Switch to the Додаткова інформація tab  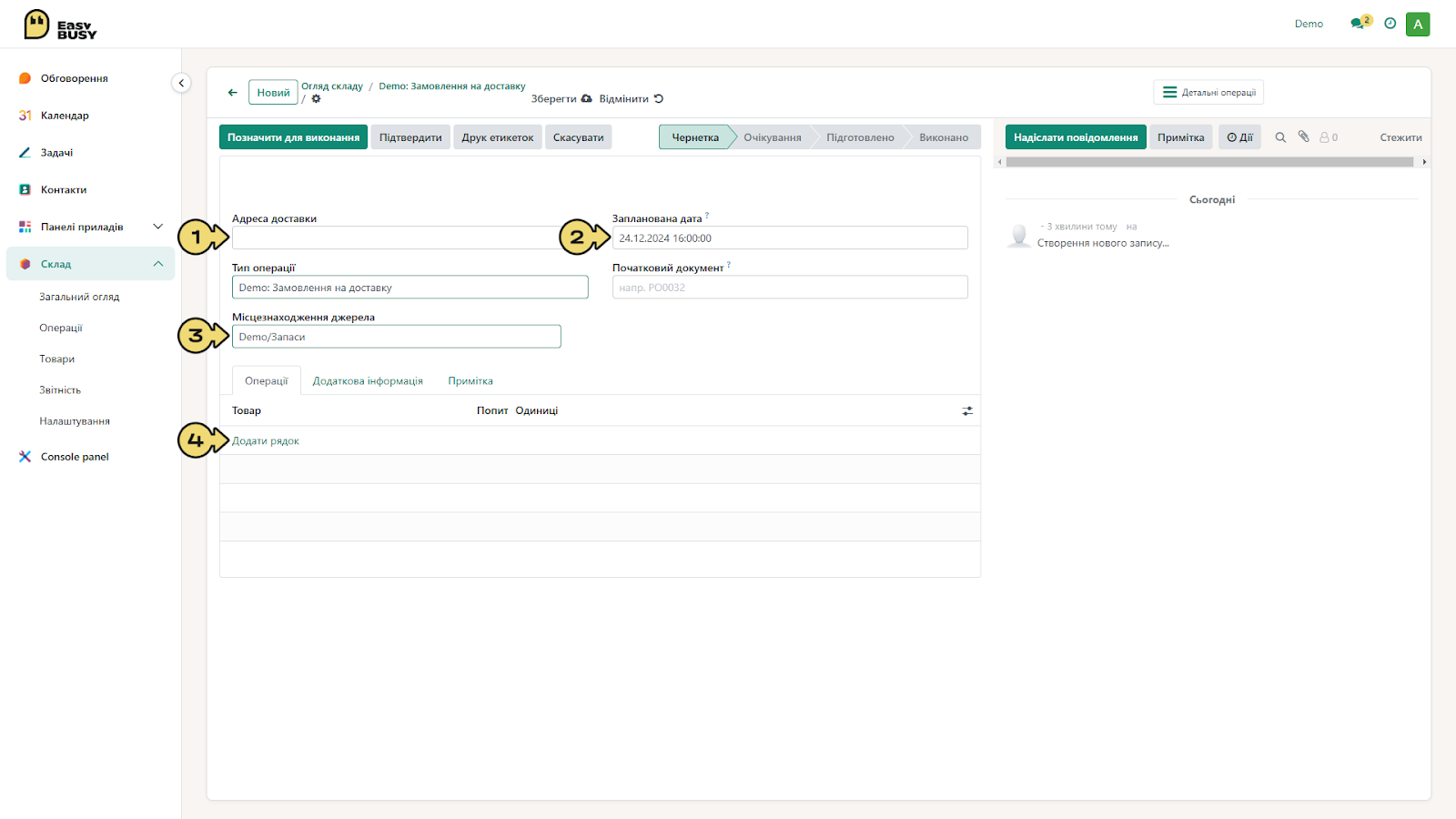(368, 381)
